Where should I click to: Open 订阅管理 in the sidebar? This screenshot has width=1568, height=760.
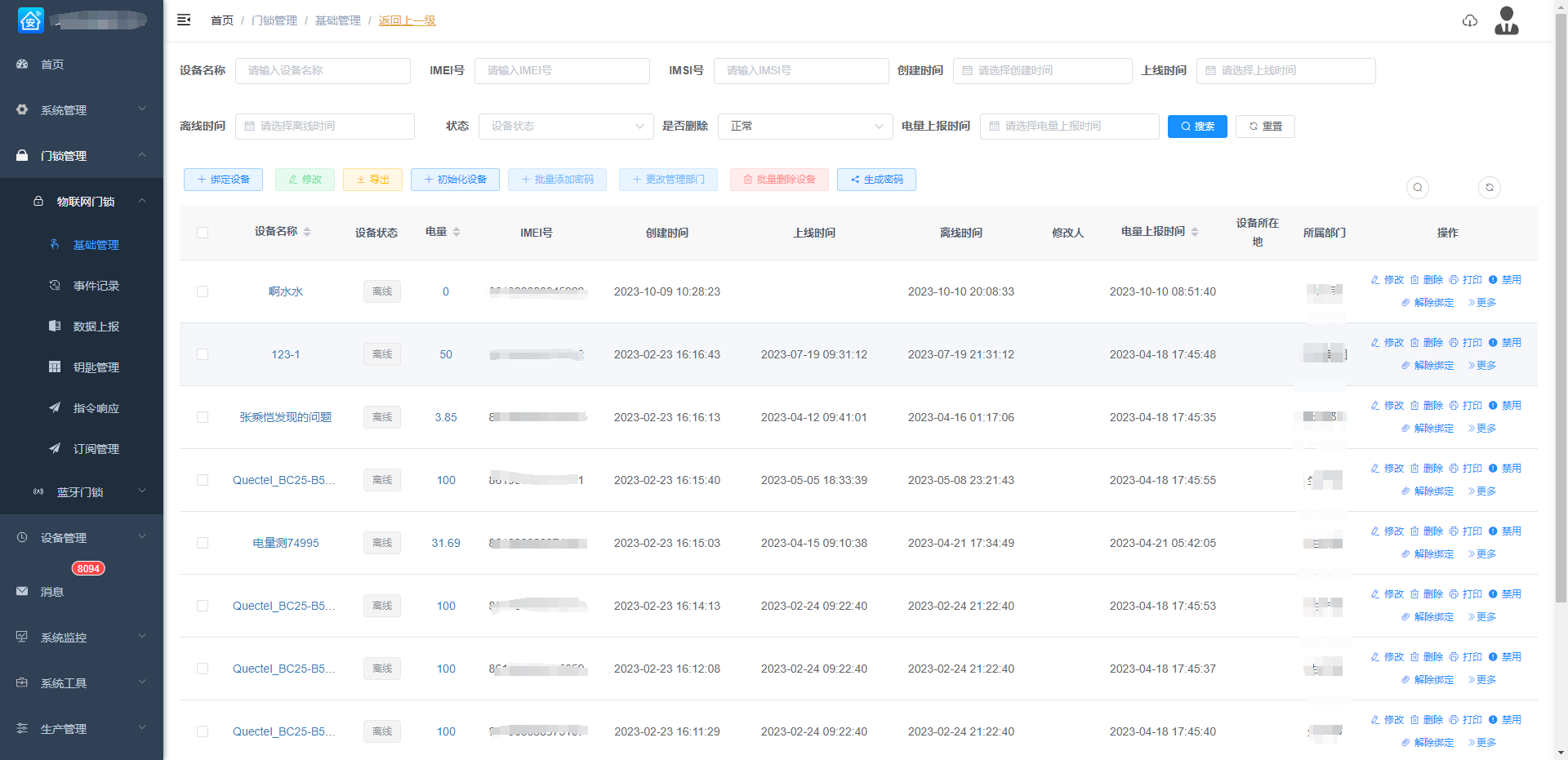(x=82, y=449)
